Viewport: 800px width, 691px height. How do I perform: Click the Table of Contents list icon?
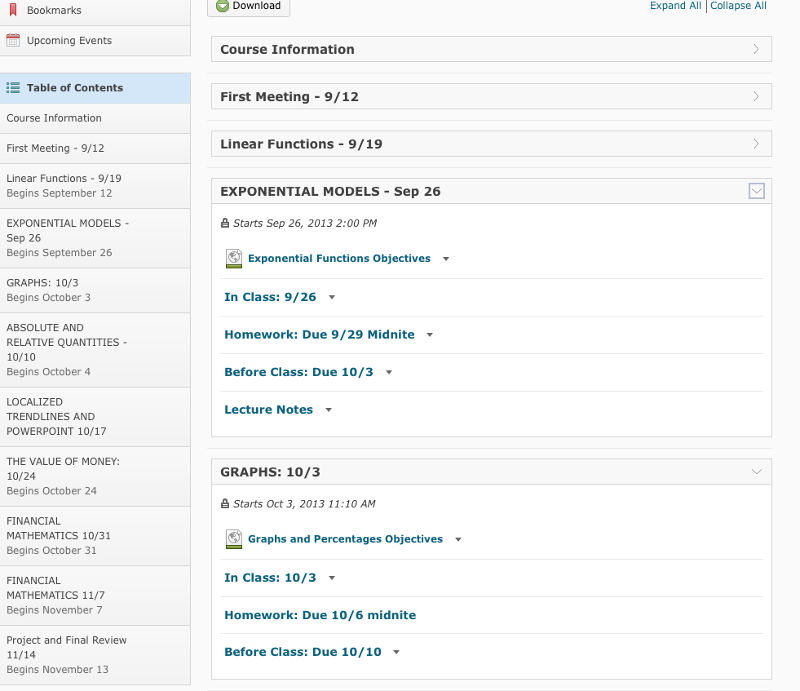[x=13, y=88]
